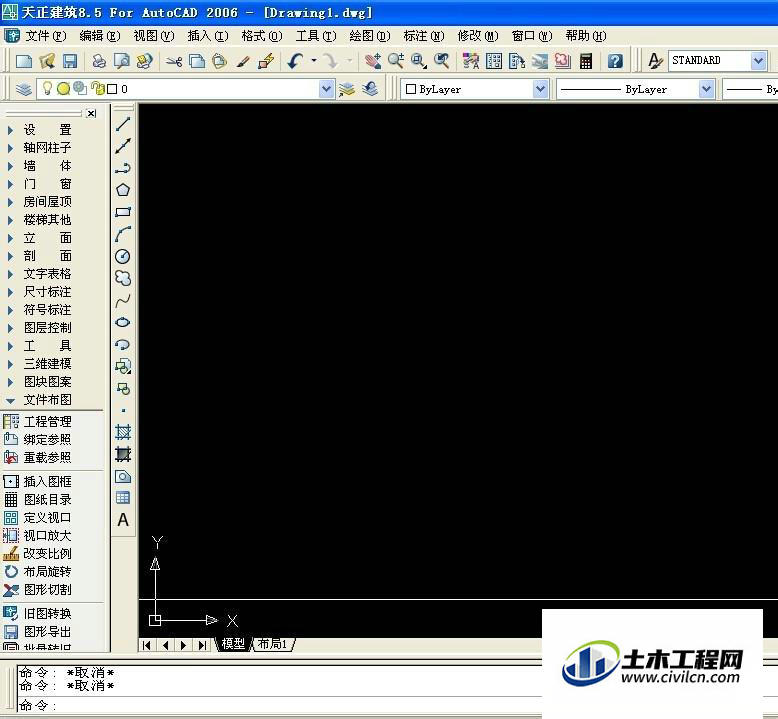Open the ByLayer linetype dropdown
This screenshot has width=778, height=719.
pyautogui.click(x=706, y=89)
